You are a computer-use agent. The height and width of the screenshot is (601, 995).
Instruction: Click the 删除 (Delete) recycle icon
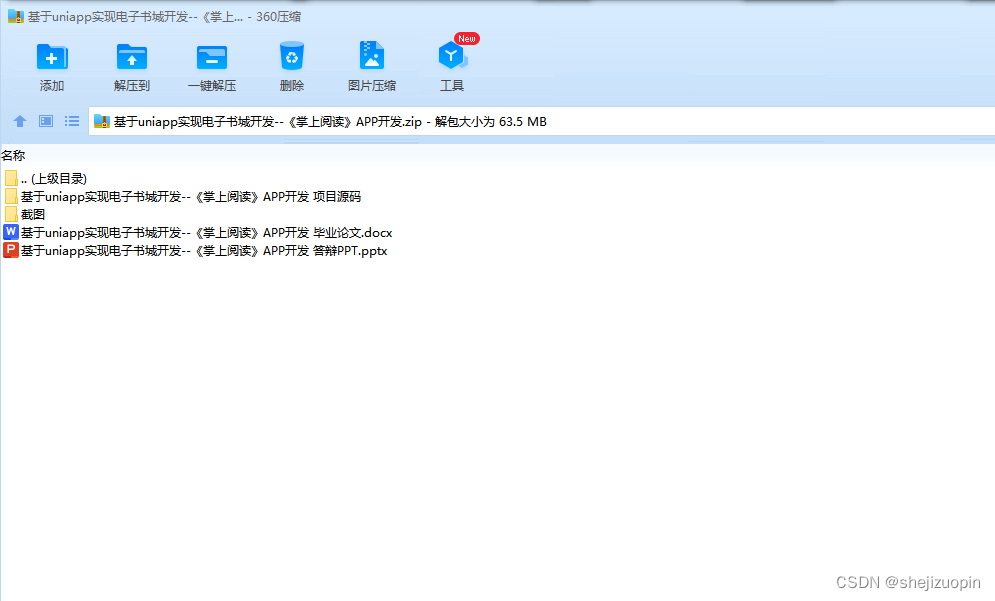[292, 56]
